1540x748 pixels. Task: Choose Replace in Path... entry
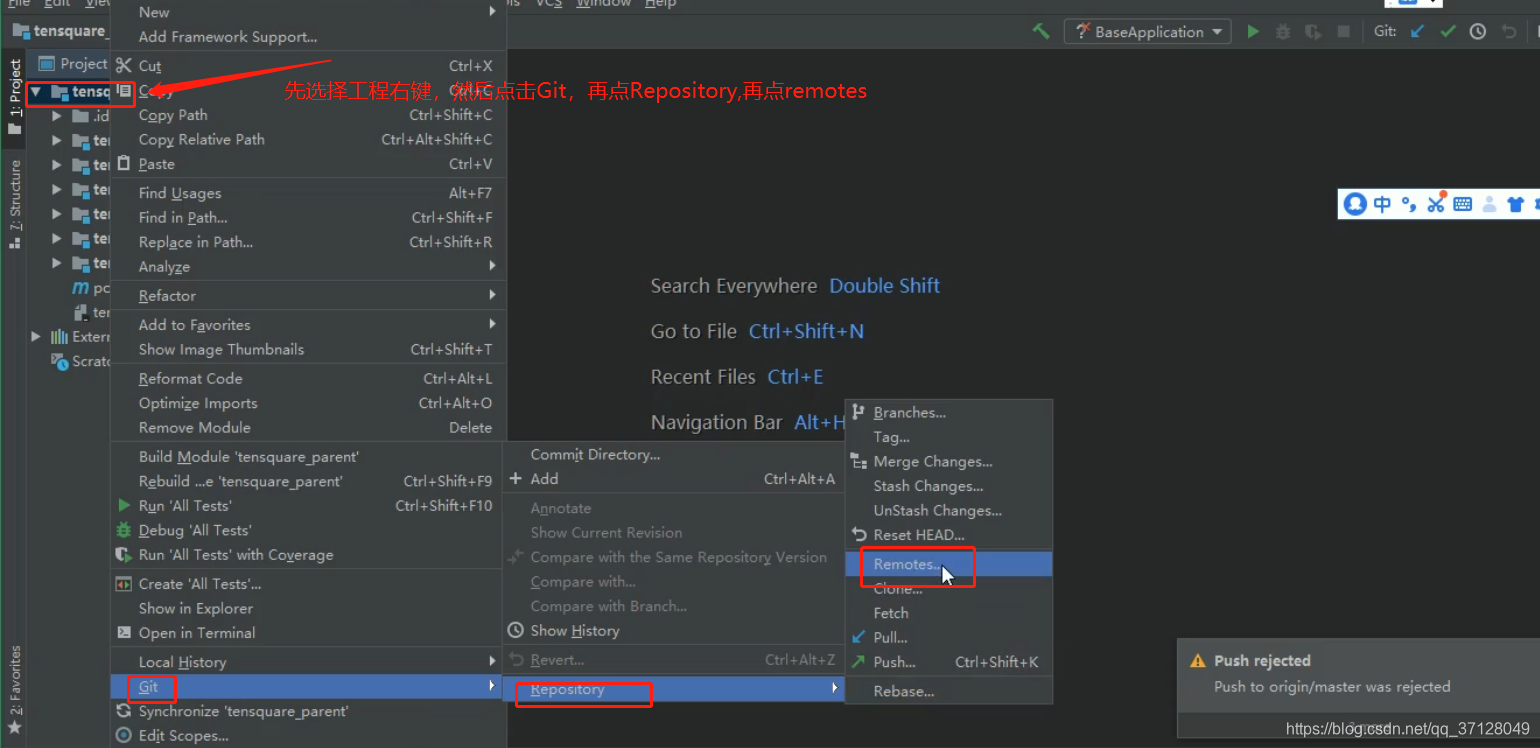coord(308,242)
